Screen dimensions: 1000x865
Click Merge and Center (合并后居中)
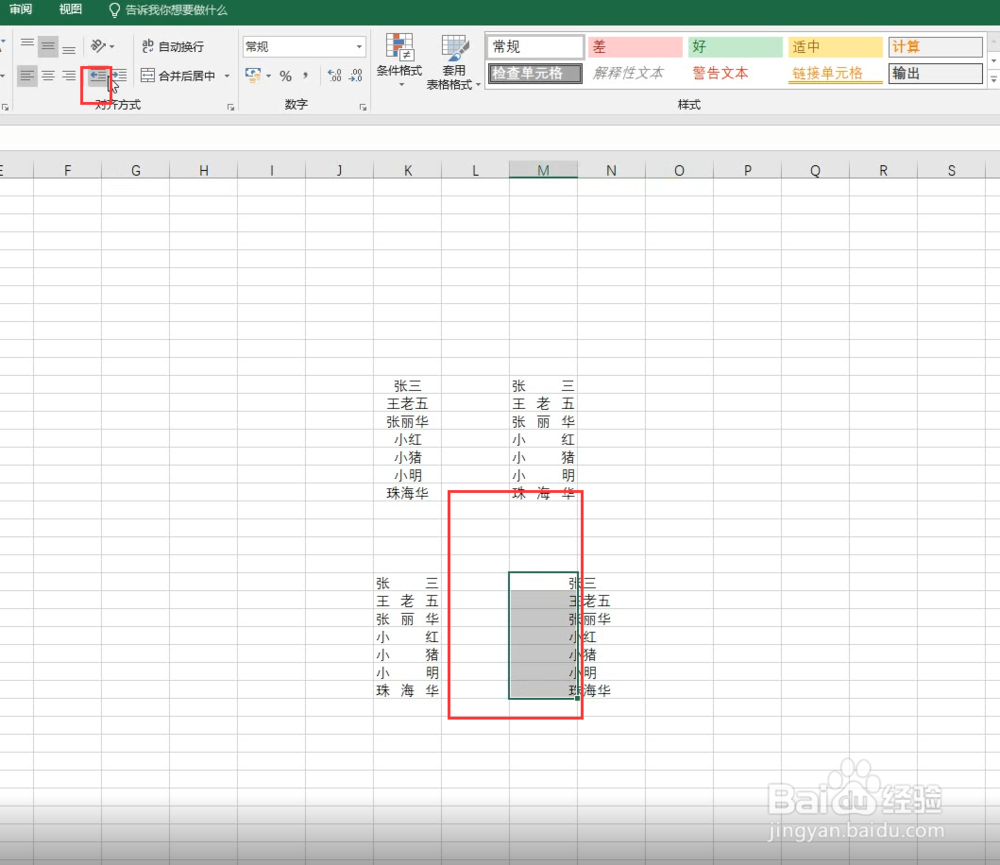(178, 76)
